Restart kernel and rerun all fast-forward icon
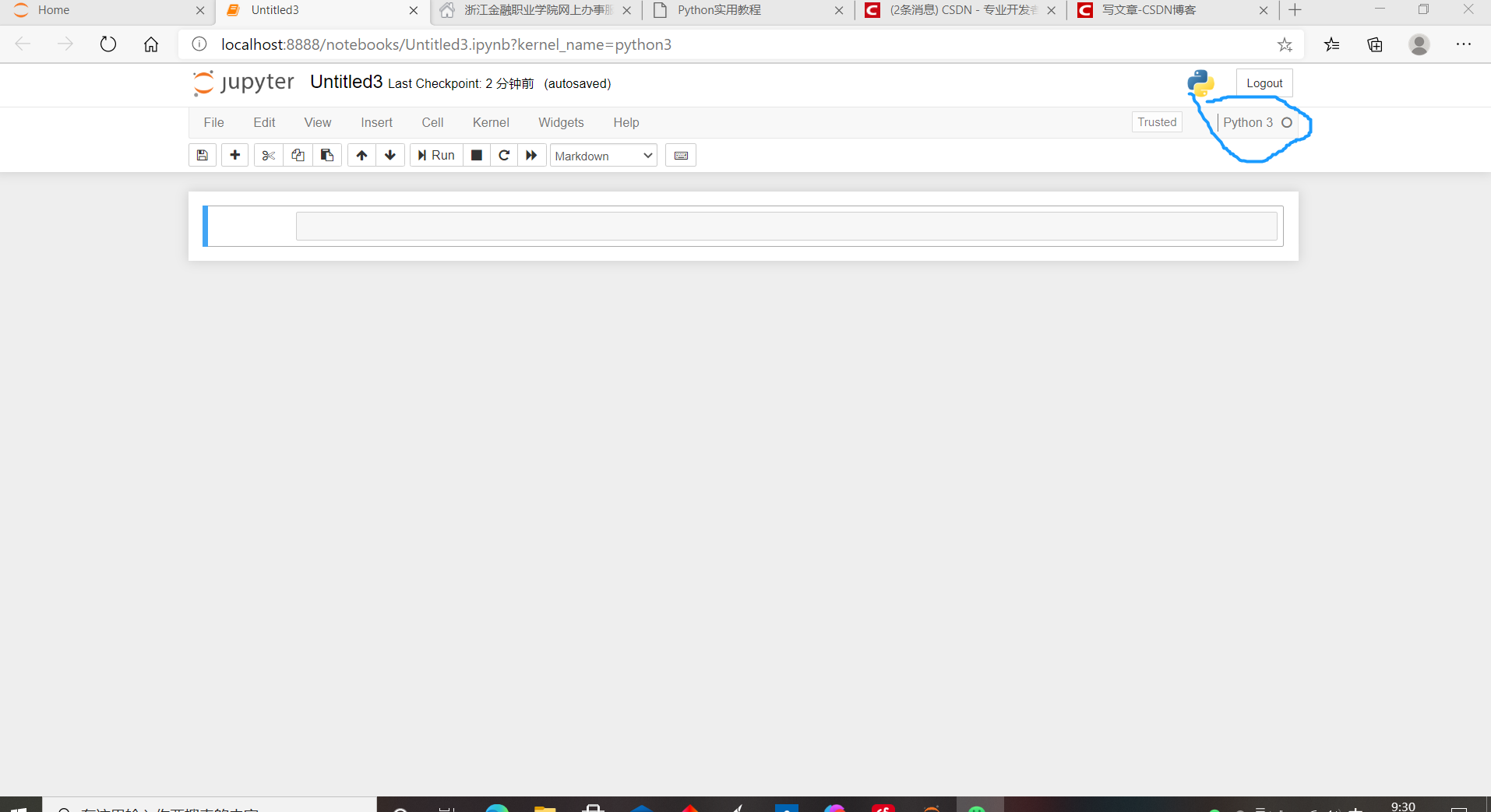Image resolution: width=1491 pixels, height=812 pixels. [x=531, y=155]
